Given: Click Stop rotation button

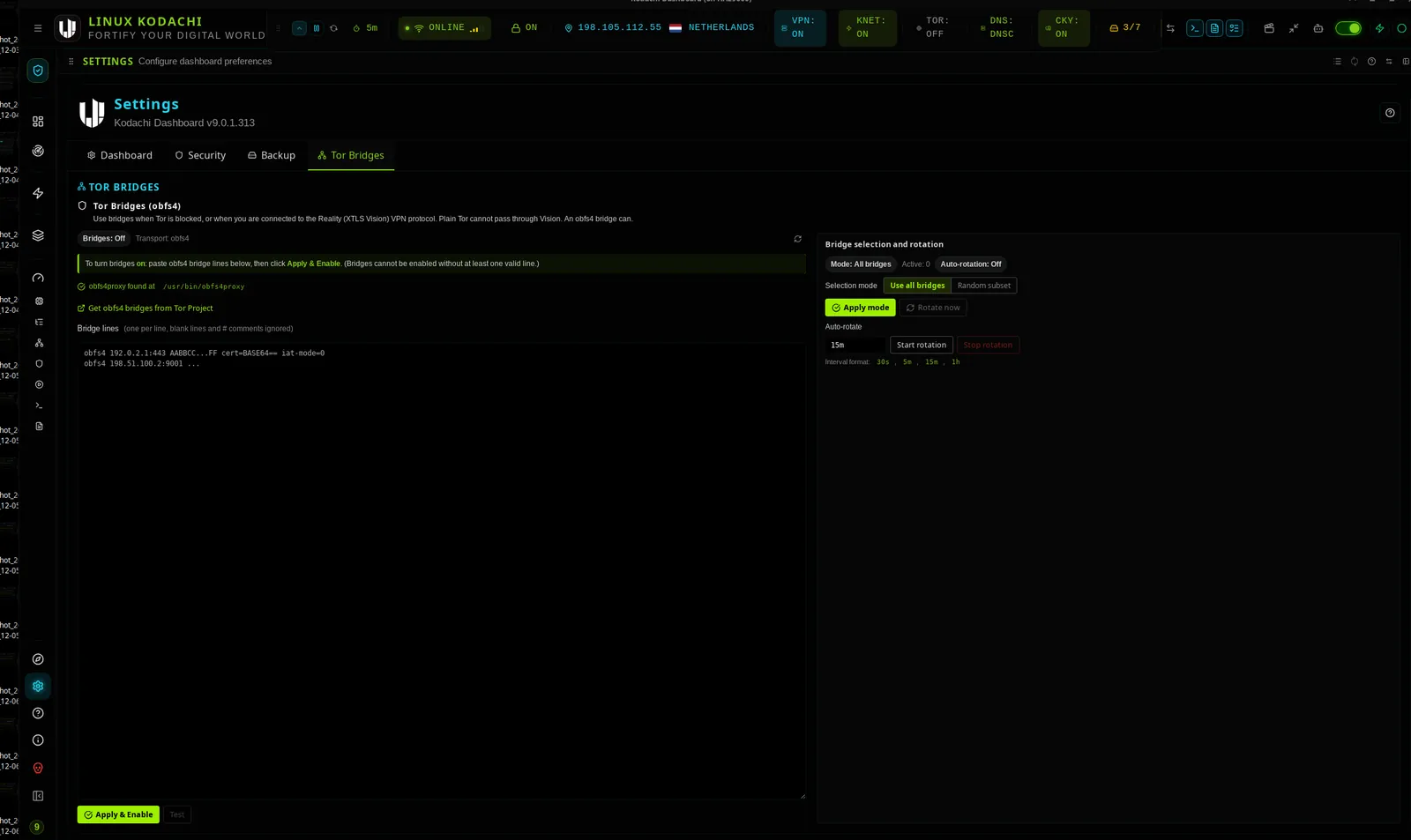Looking at the screenshot, I should pos(988,346).
